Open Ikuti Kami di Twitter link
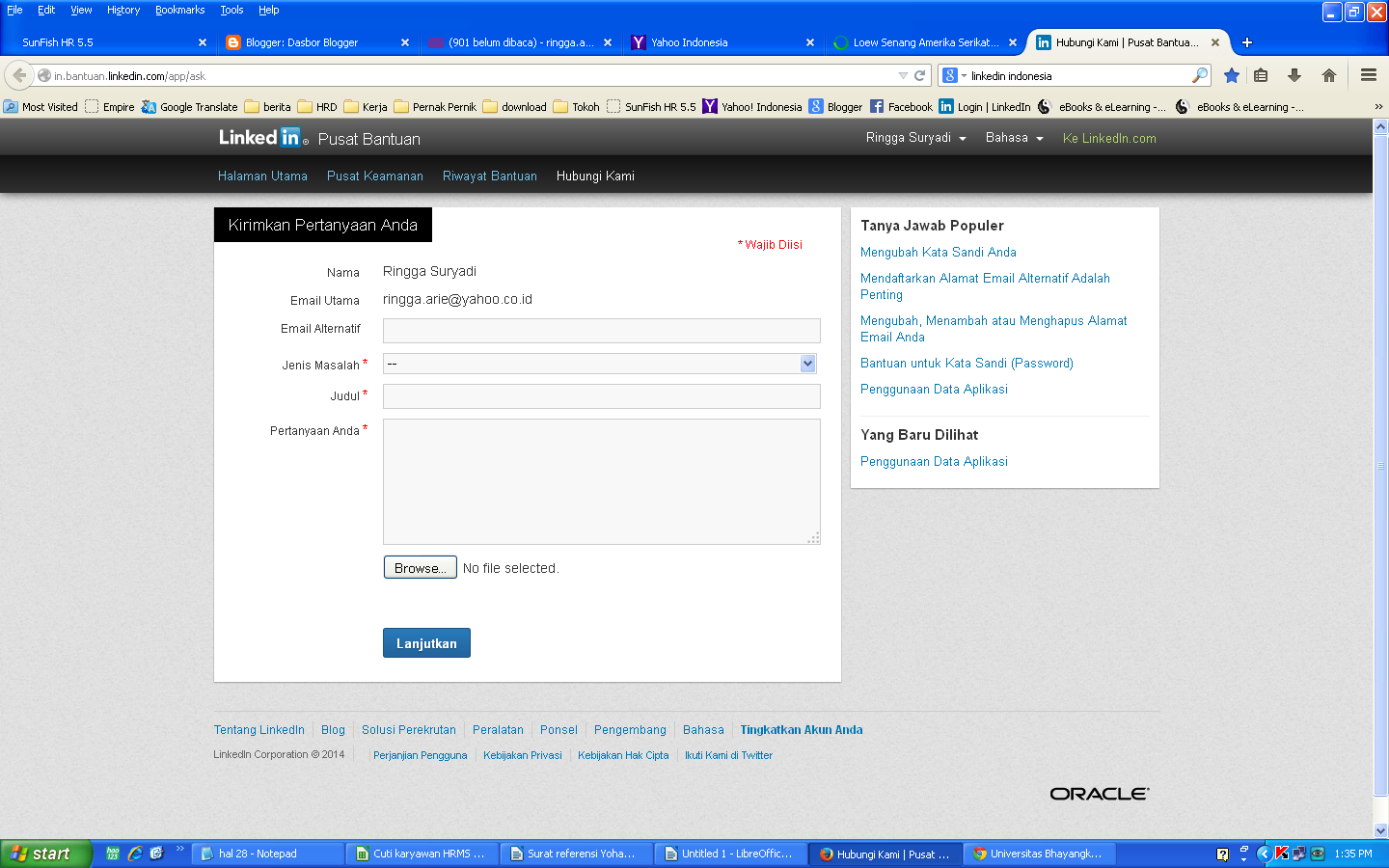The height and width of the screenshot is (868, 1389). click(728, 755)
